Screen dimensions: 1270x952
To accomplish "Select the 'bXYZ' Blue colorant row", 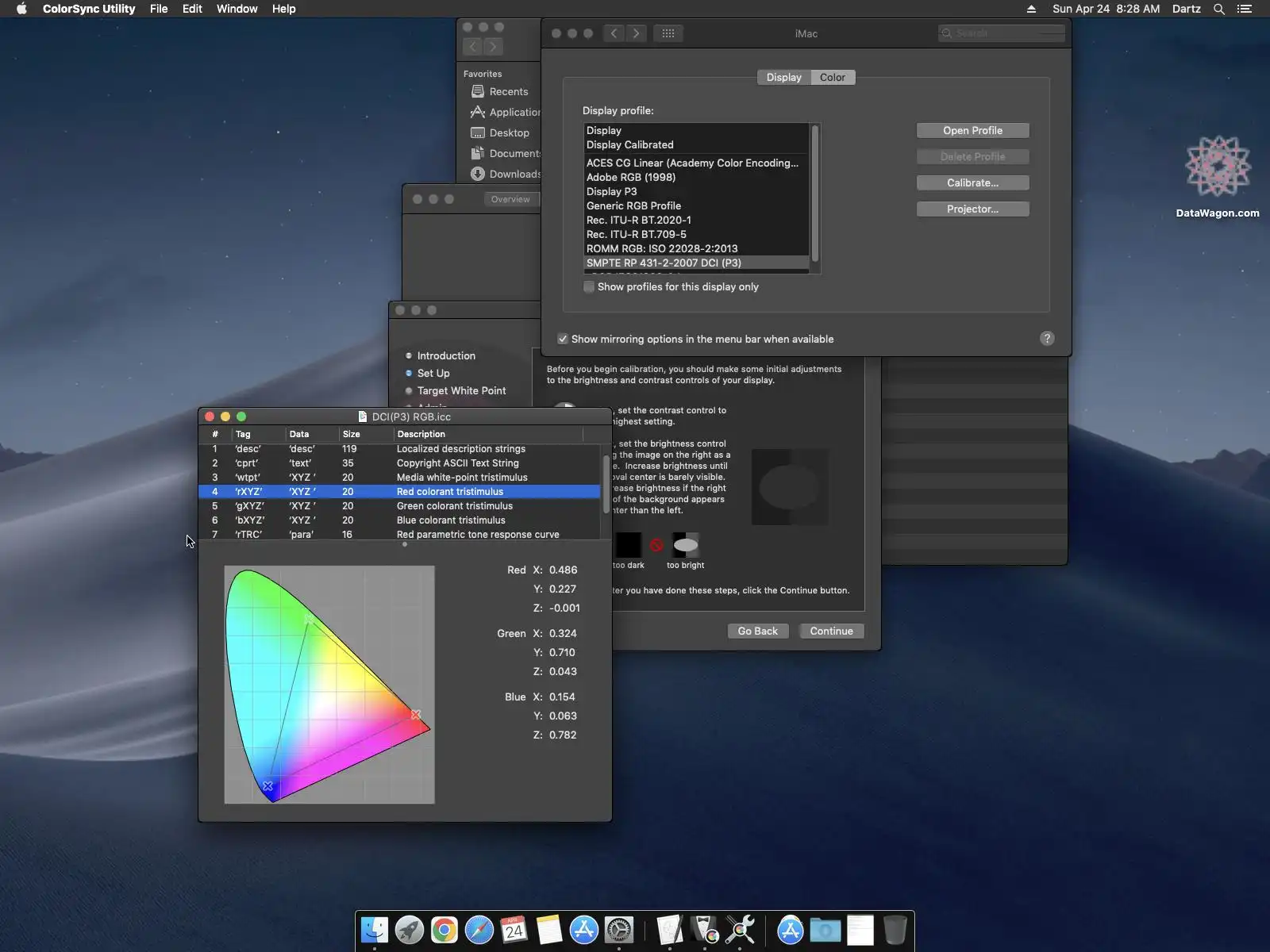I will (399, 520).
